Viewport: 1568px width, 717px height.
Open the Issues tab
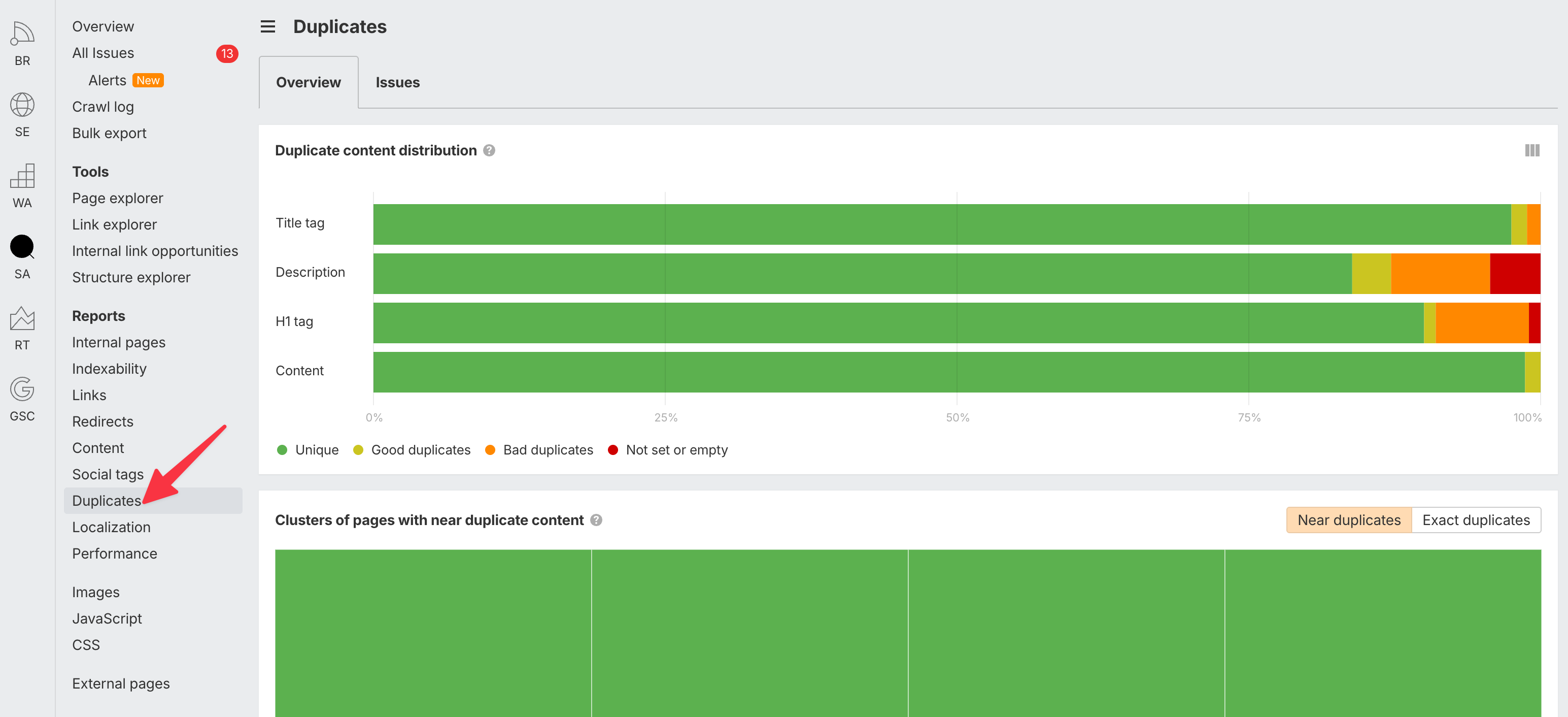click(x=397, y=82)
